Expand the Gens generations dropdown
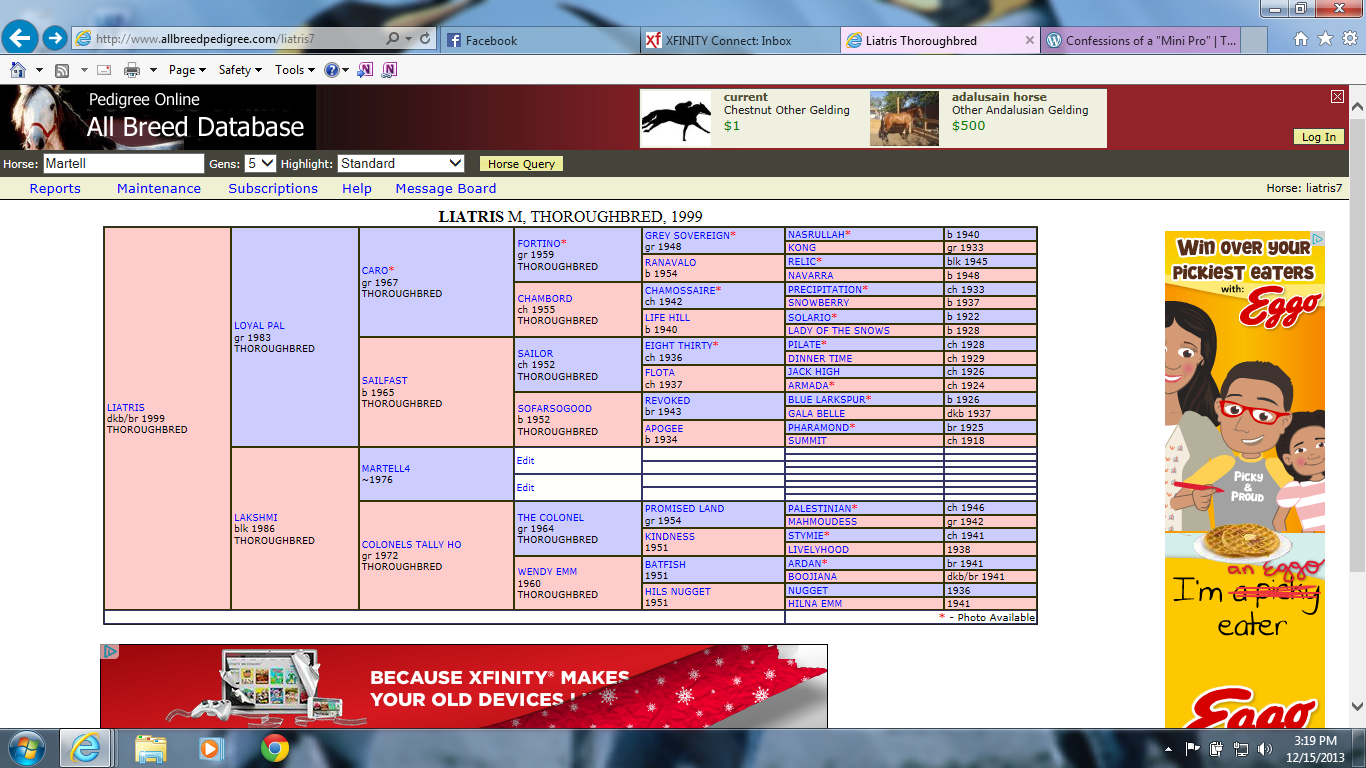1366x768 pixels. pyautogui.click(x=260, y=163)
